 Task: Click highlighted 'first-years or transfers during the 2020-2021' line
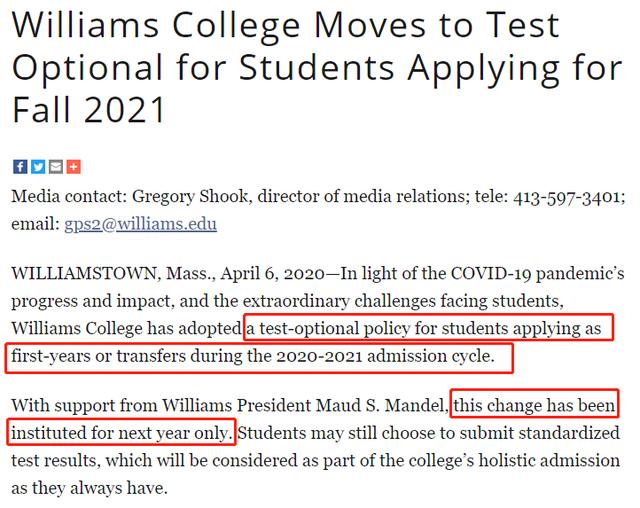(187, 356)
